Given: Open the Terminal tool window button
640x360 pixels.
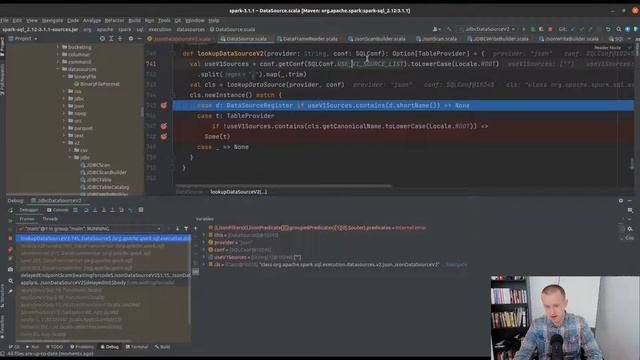Looking at the screenshot, I should 137,347.
